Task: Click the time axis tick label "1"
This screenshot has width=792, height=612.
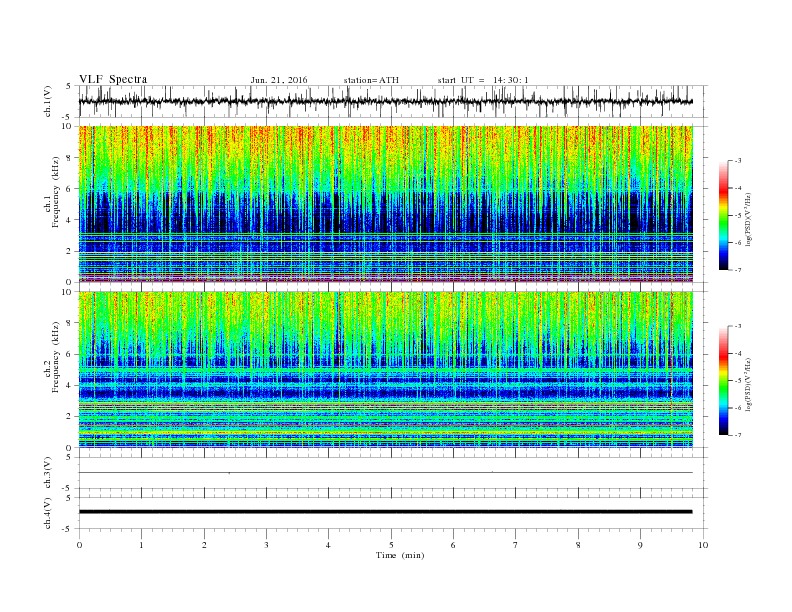Action: coord(141,545)
